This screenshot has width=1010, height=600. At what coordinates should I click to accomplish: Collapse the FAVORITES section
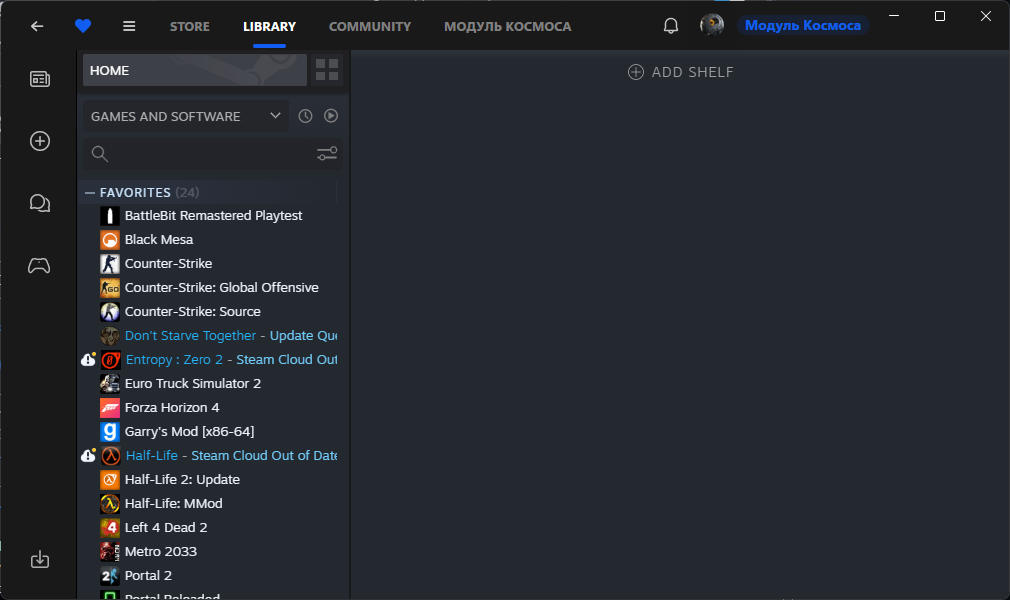pyautogui.click(x=91, y=192)
